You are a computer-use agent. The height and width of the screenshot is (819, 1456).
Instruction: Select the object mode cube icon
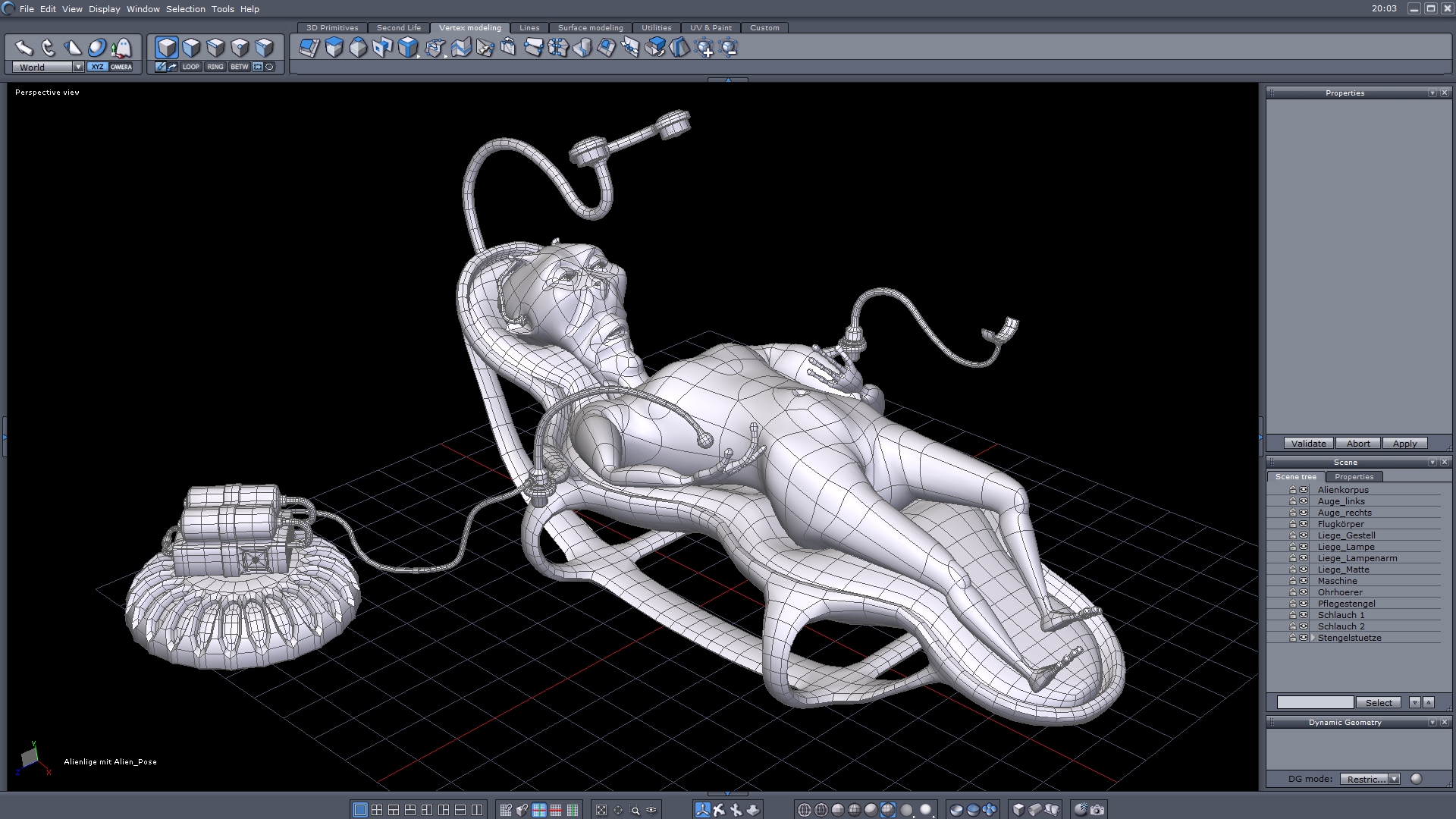(167, 48)
